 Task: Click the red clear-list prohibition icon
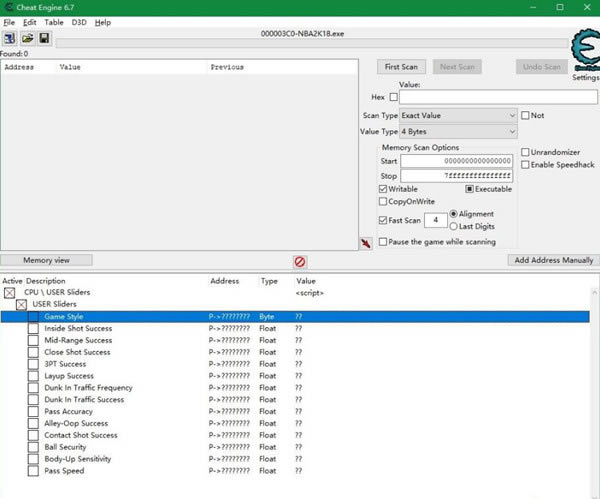tap(300, 261)
